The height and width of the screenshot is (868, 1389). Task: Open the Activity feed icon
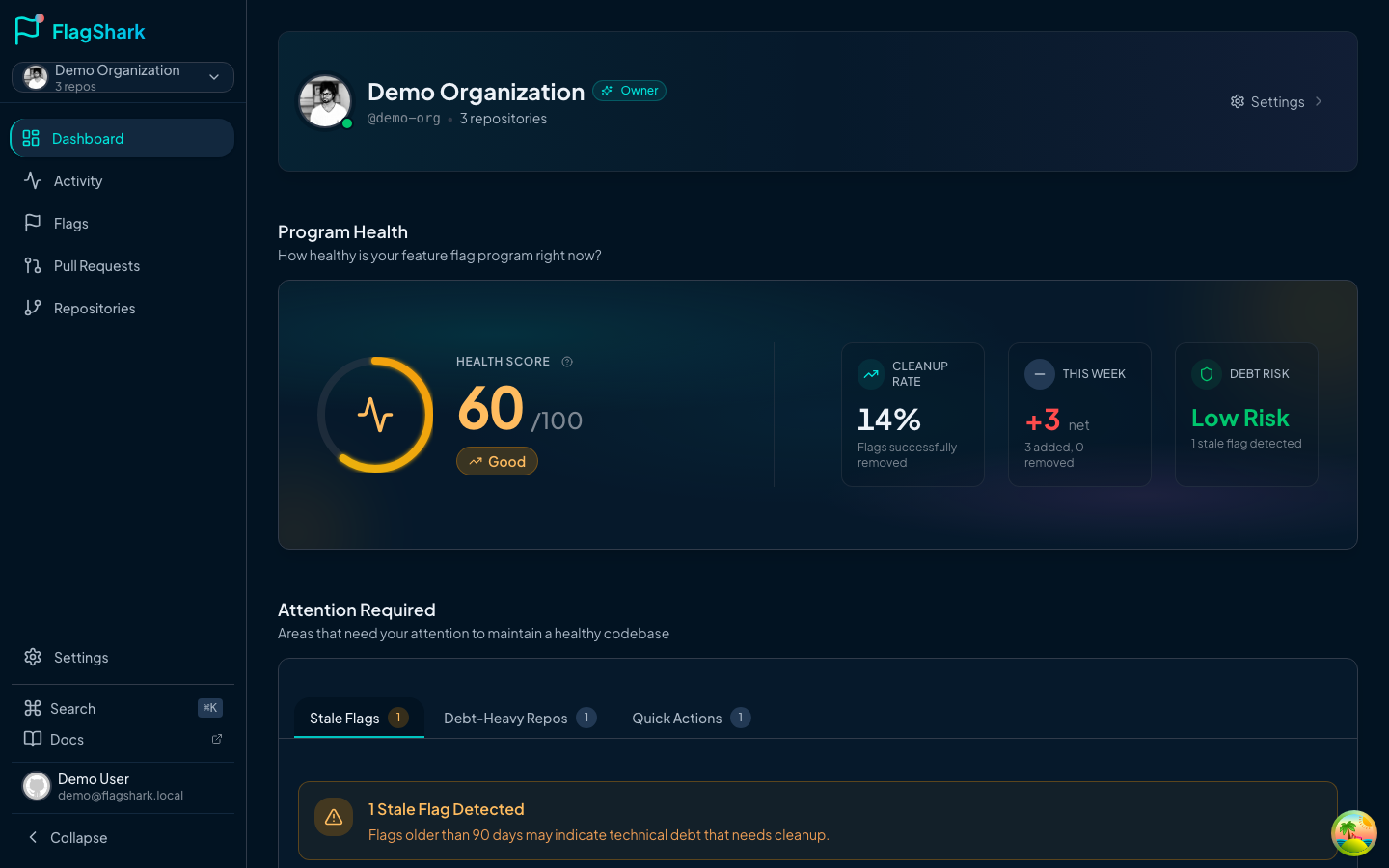[32, 180]
